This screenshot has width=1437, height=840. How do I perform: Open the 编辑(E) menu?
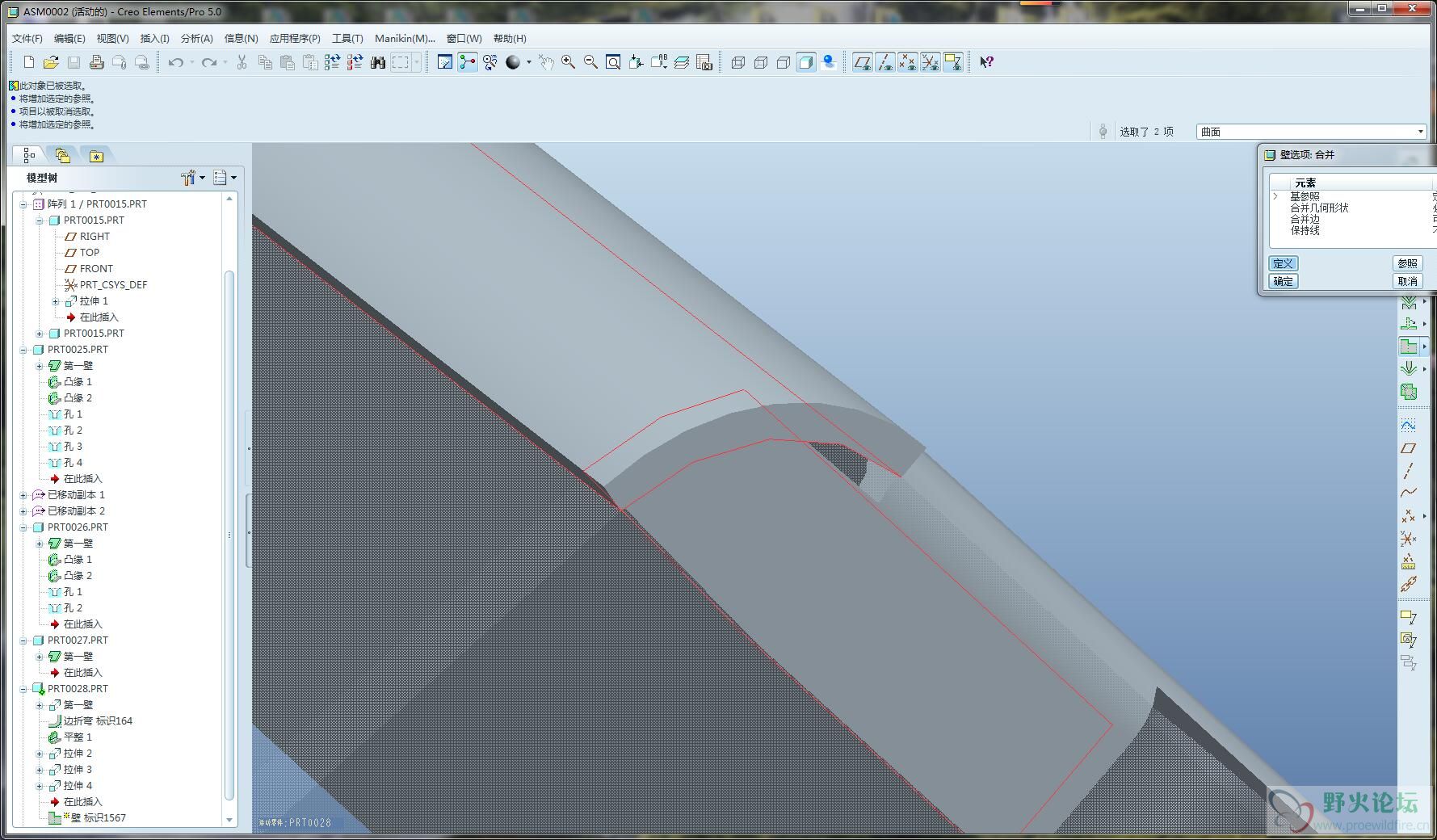[69, 38]
